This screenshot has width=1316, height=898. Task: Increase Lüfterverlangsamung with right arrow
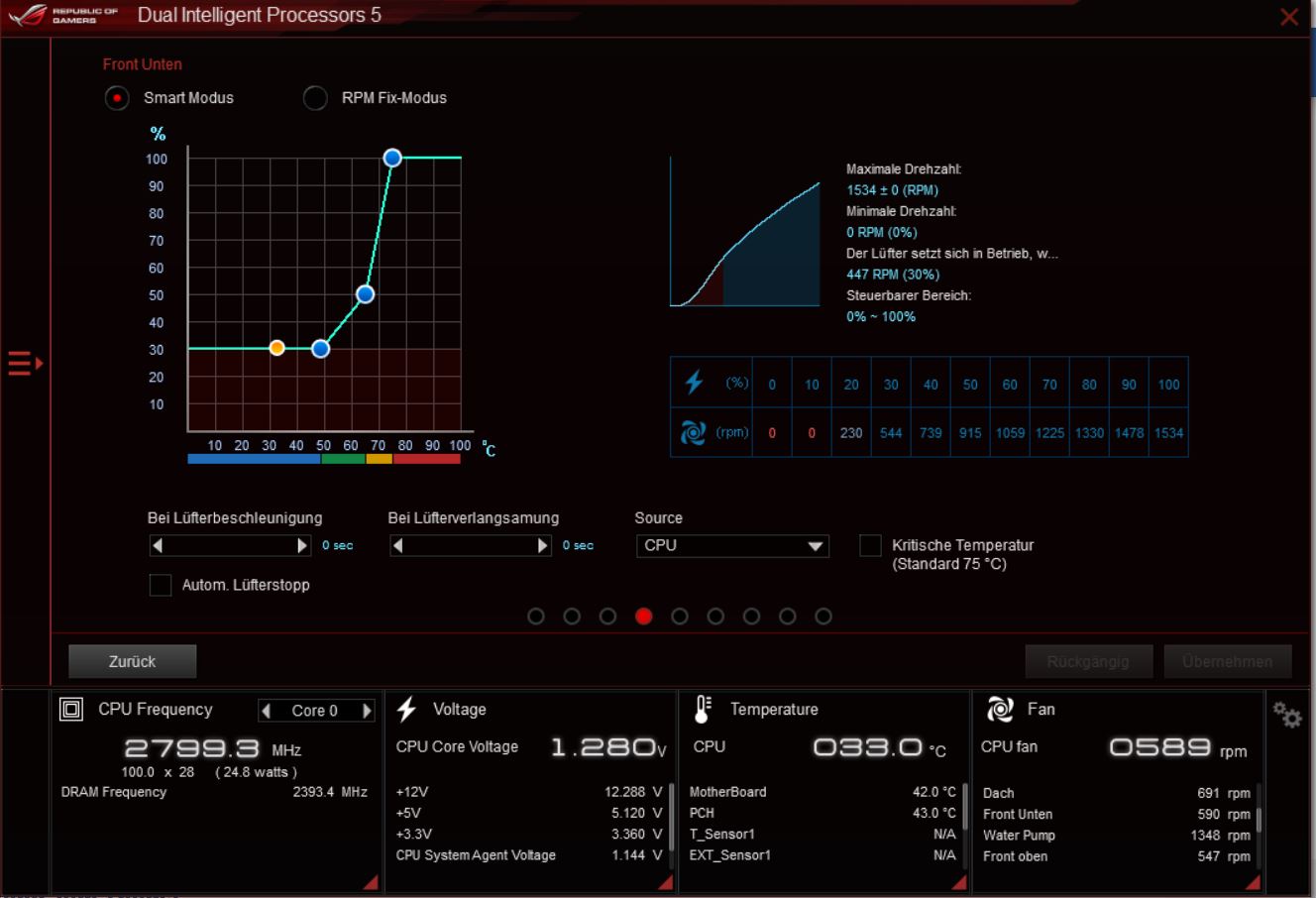click(542, 545)
